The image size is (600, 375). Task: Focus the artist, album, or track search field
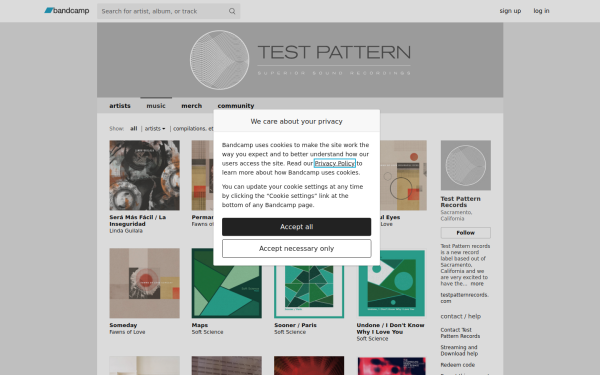coord(168,11)
